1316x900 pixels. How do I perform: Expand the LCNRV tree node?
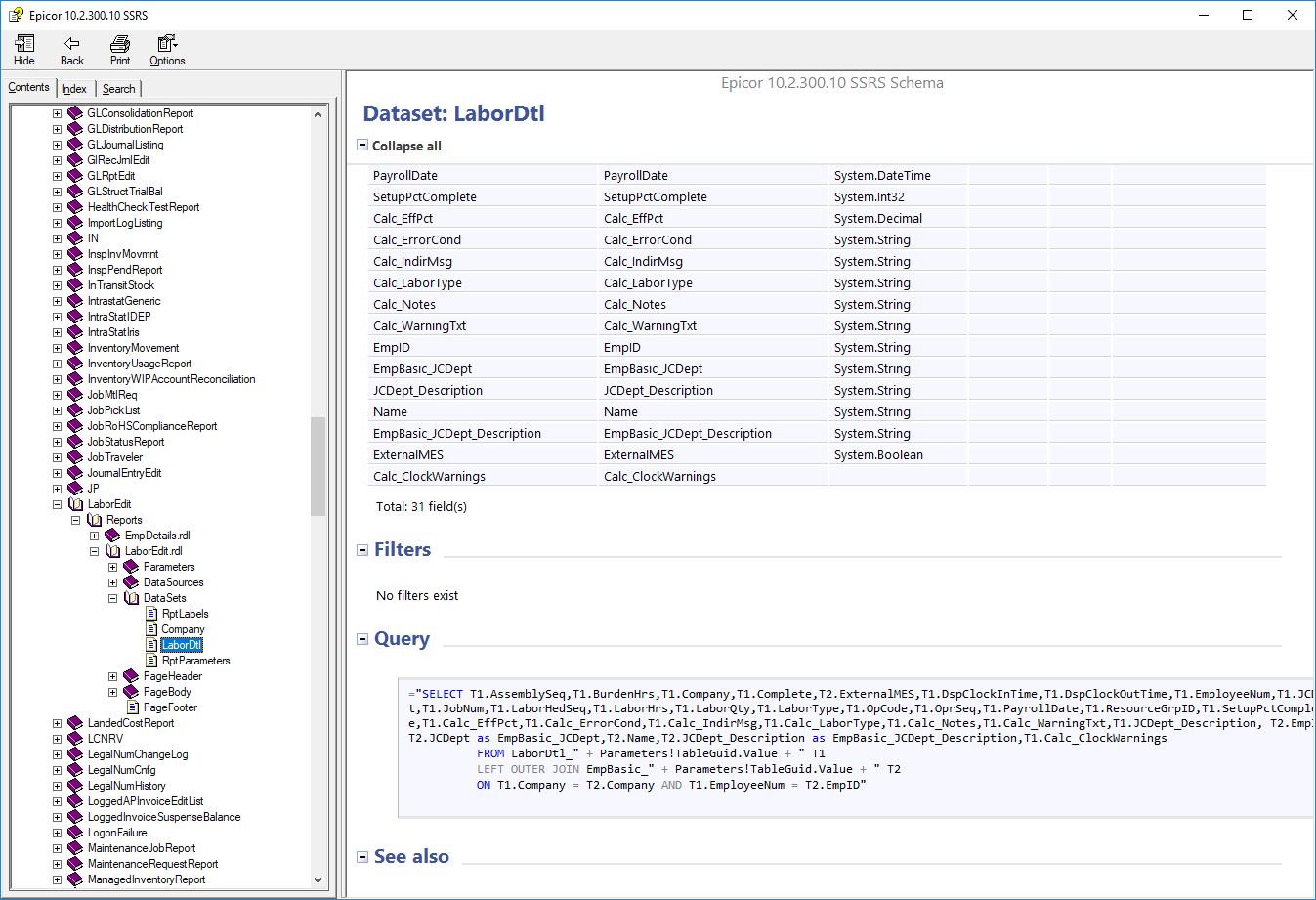[x=57, y=739]
